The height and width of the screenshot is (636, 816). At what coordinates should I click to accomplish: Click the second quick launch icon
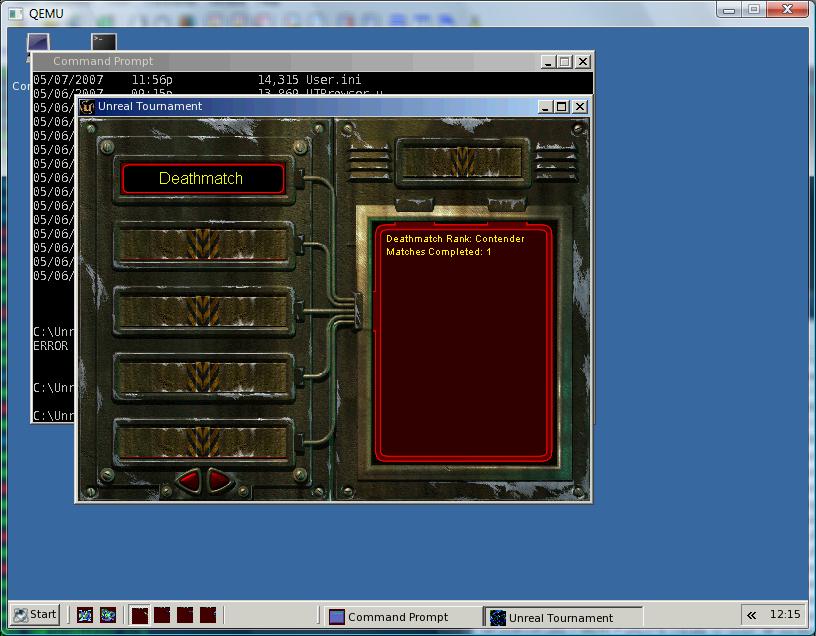pyautogui.click(x=108, y=615)
